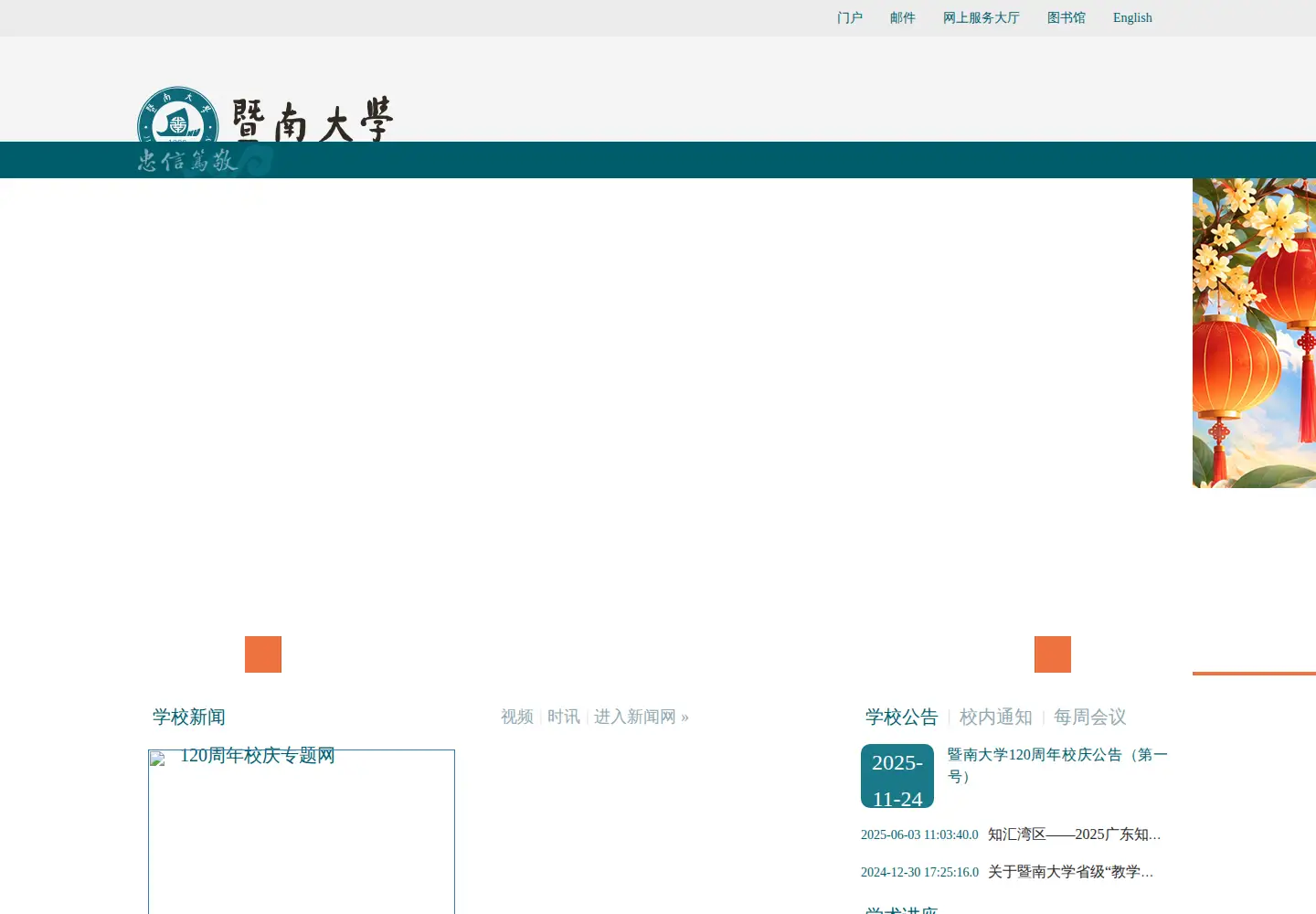Open the 图书馆 library link
This screenshot has height=914, width=1316.
click(x=1067, y=18)
